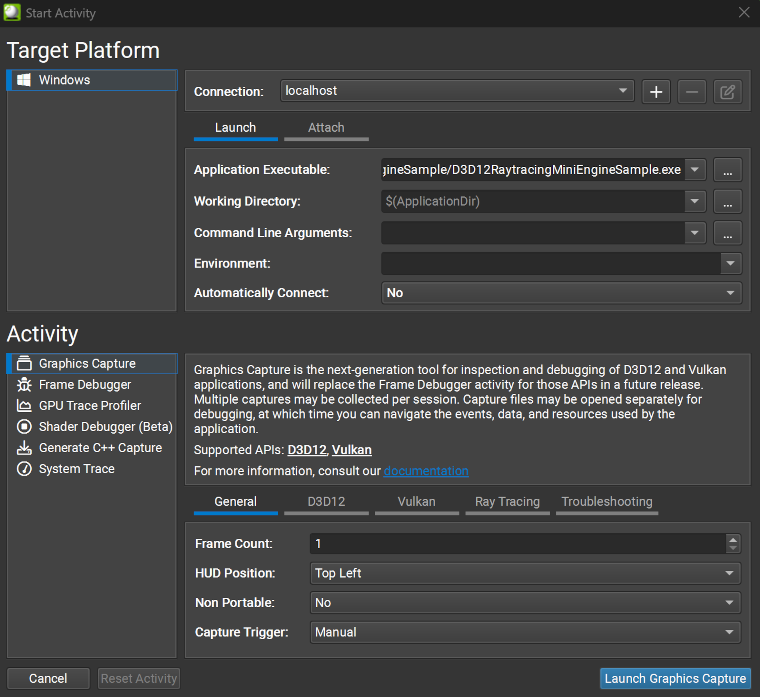Open the documentation link

click(x=426, y=471)
